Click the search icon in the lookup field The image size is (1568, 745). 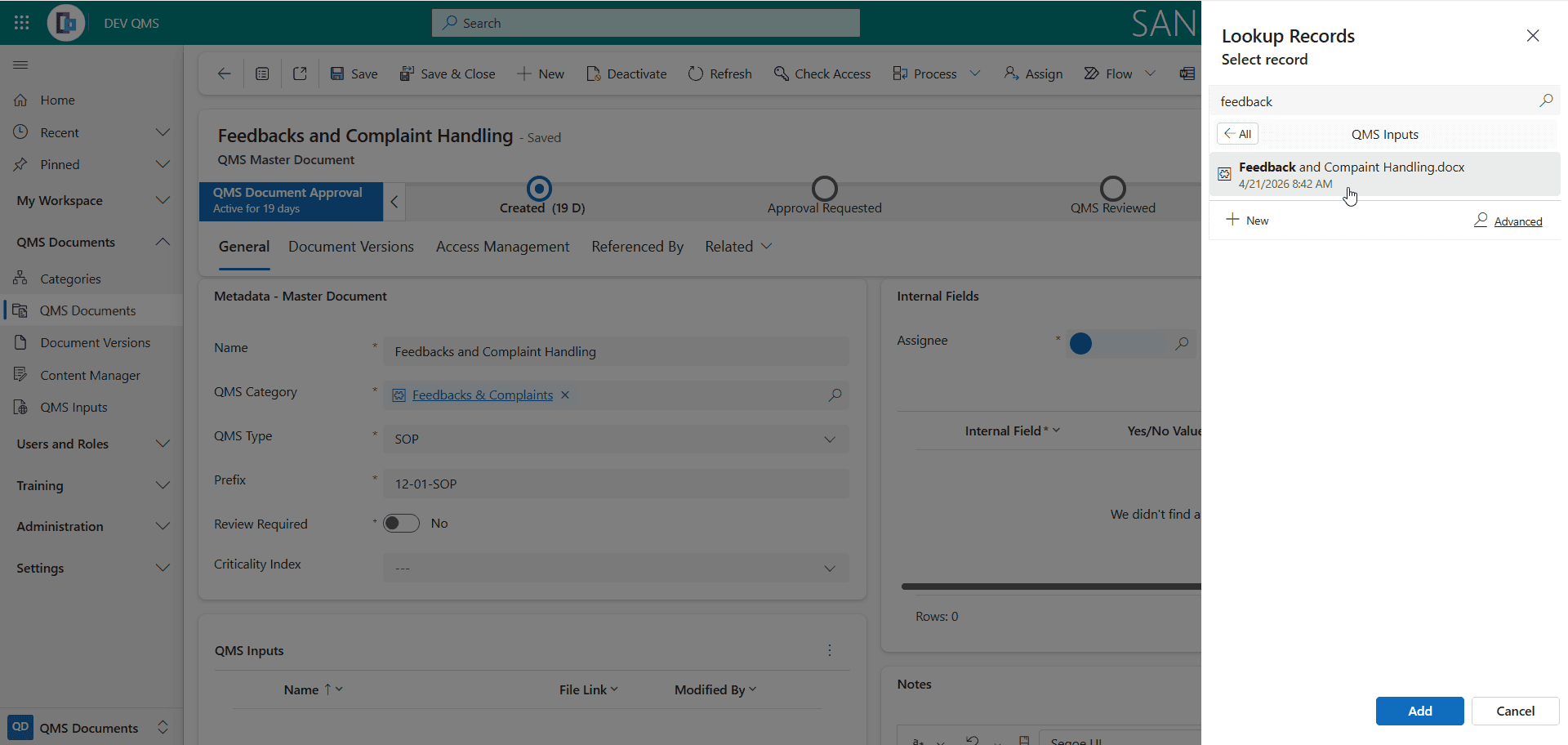pyautogui.click(x=1545, y=100)
